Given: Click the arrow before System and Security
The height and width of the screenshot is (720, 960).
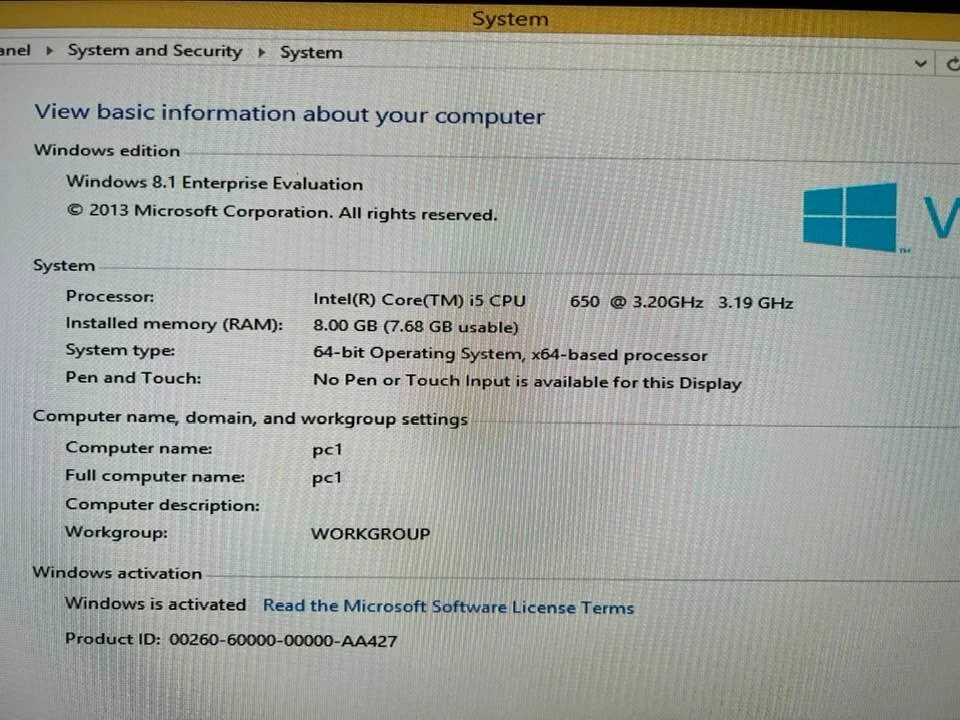Looking at the screenshot, I should tap(47, 51).
